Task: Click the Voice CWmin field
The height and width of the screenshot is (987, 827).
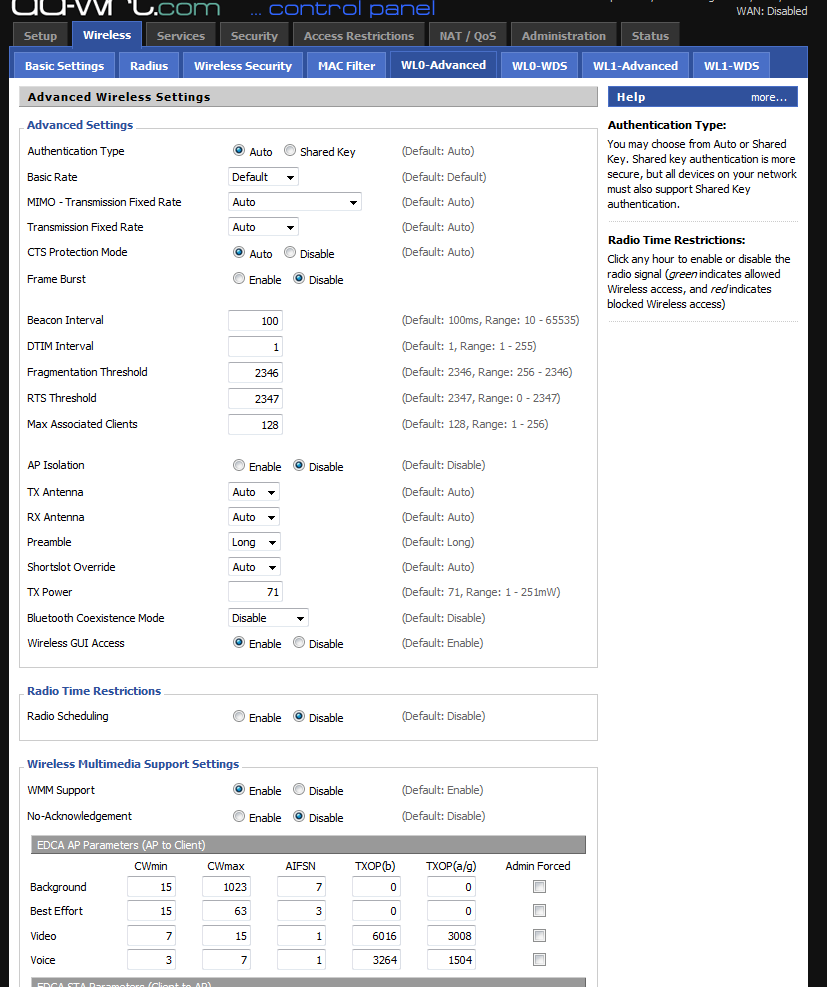Action: coord(151,960)
